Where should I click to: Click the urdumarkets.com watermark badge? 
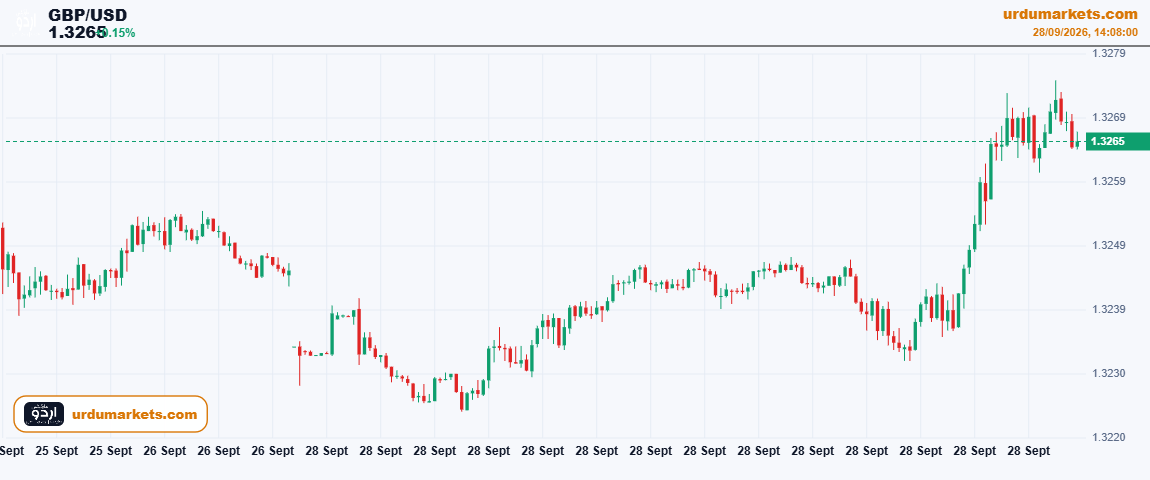click(111, 414)
